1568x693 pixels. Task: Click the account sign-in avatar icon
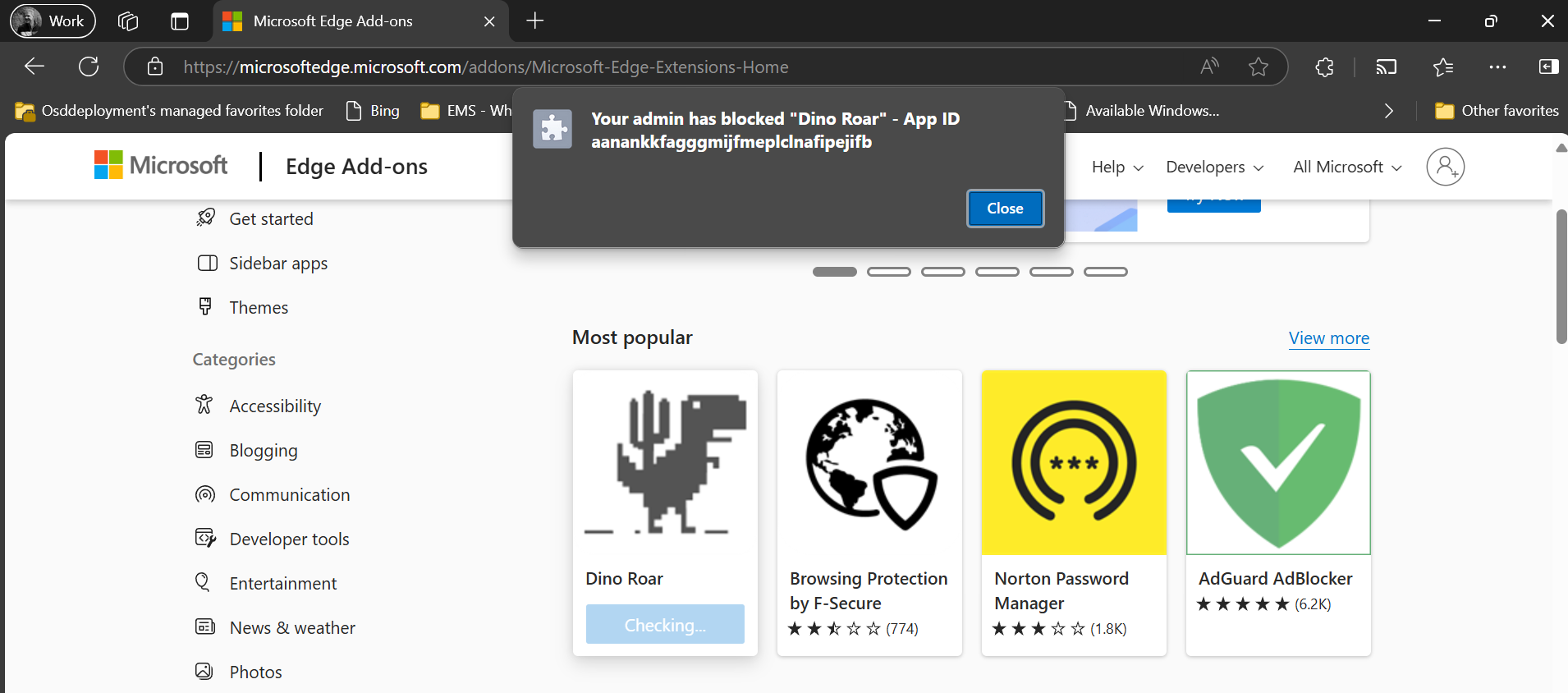[x=1445, y=167]
